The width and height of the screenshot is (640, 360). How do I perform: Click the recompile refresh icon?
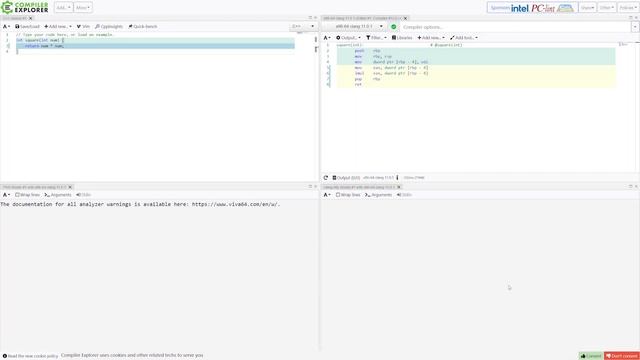click(x=326, y=178)
